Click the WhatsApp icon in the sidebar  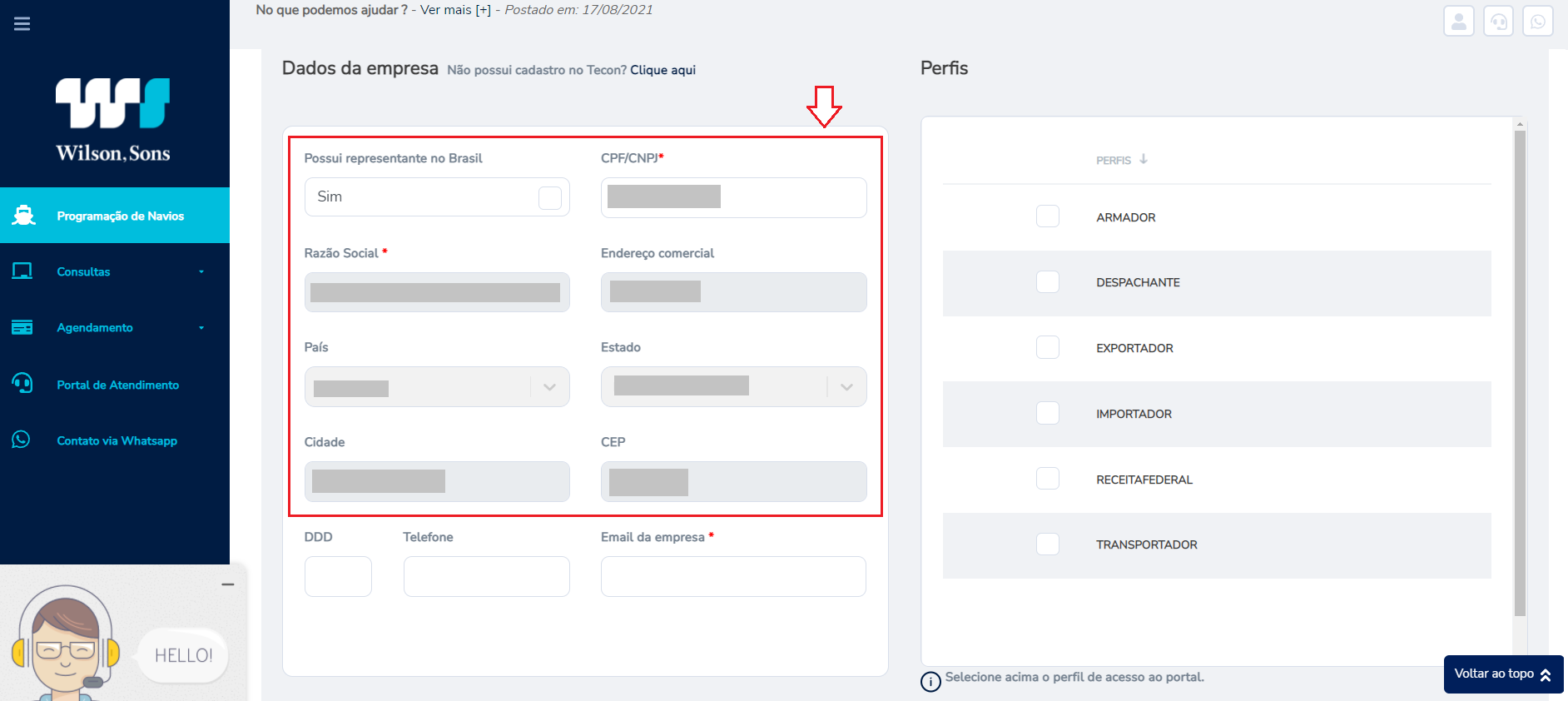[x=21, y=440]
